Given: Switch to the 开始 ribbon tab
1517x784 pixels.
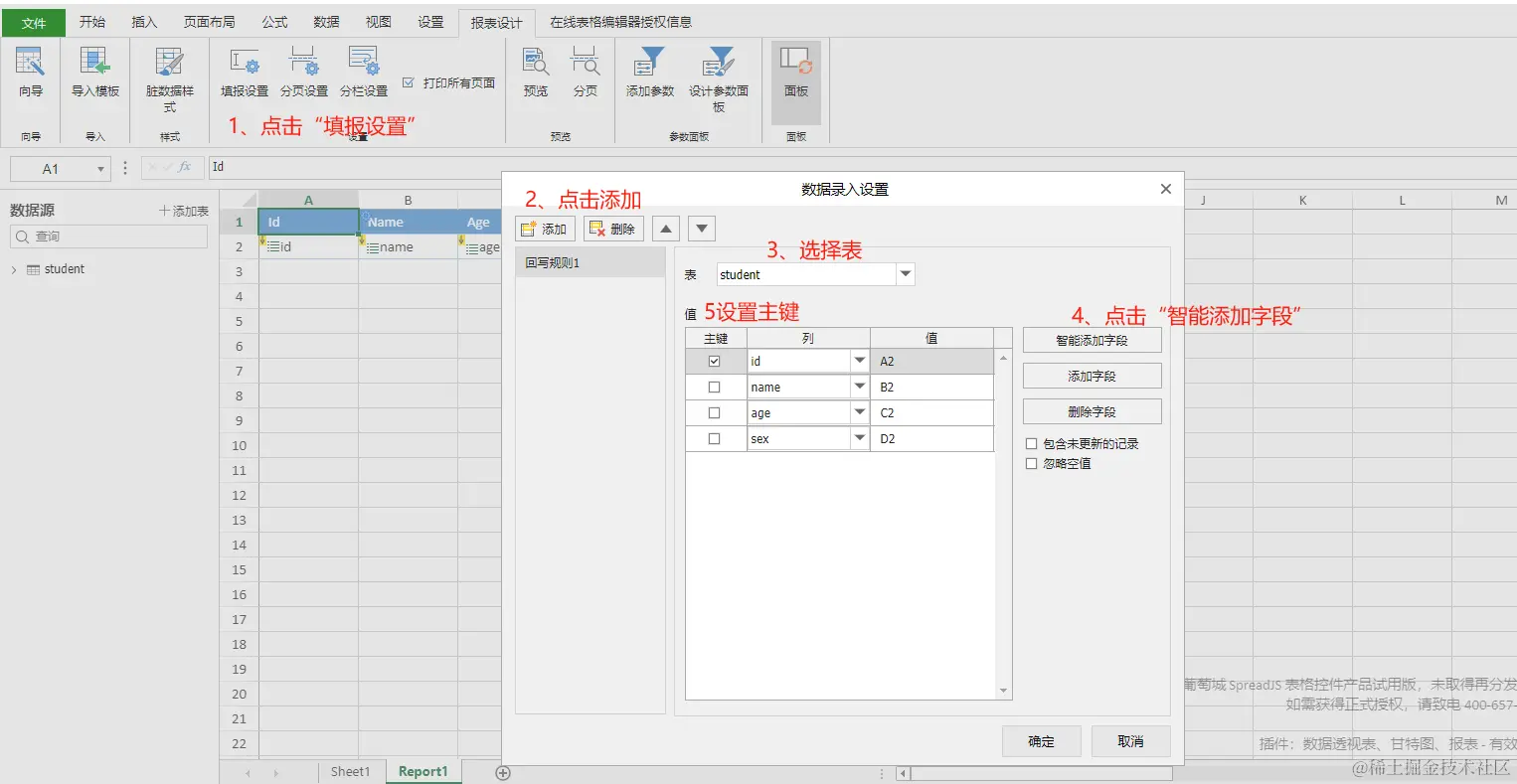Looking at the screenshot, I should point(92,22).
